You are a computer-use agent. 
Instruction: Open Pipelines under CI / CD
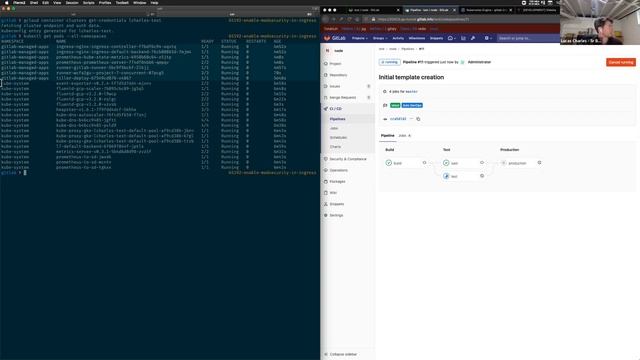click(x=338, y=119)
